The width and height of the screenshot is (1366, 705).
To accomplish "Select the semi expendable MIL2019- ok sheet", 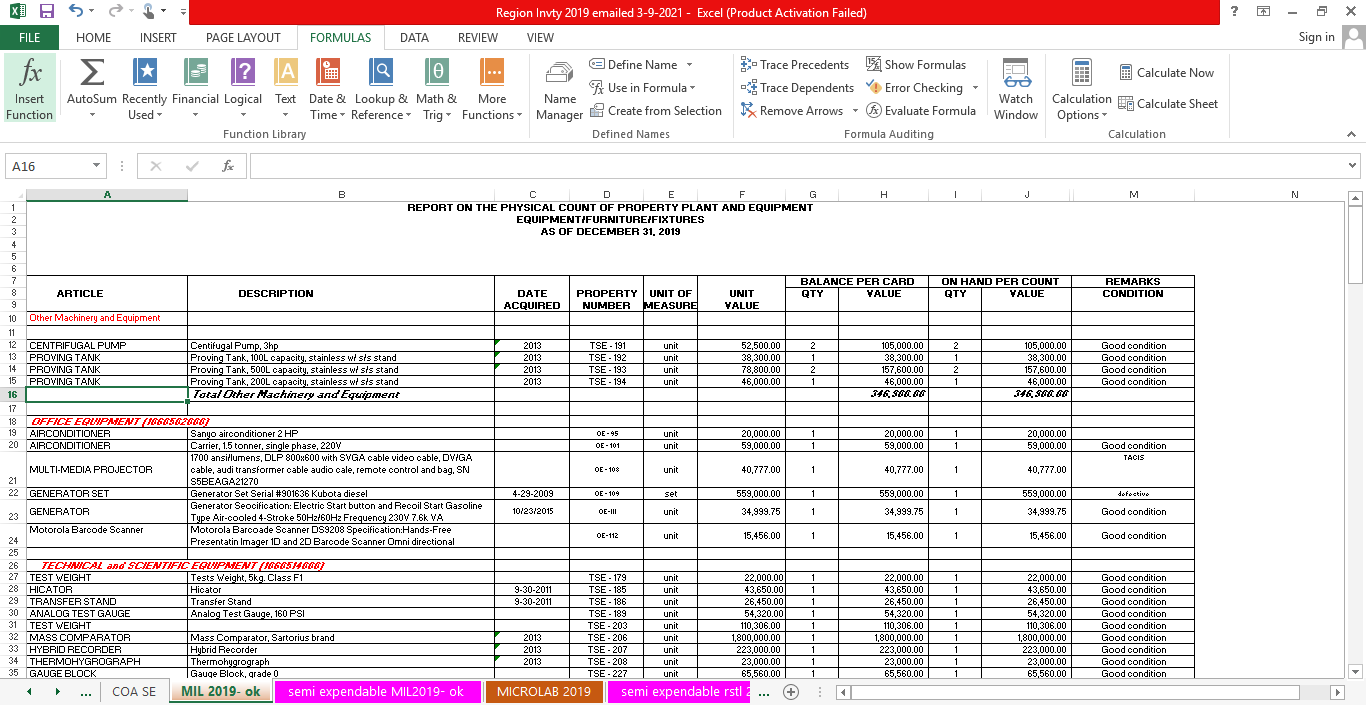I will pos(376,692).
